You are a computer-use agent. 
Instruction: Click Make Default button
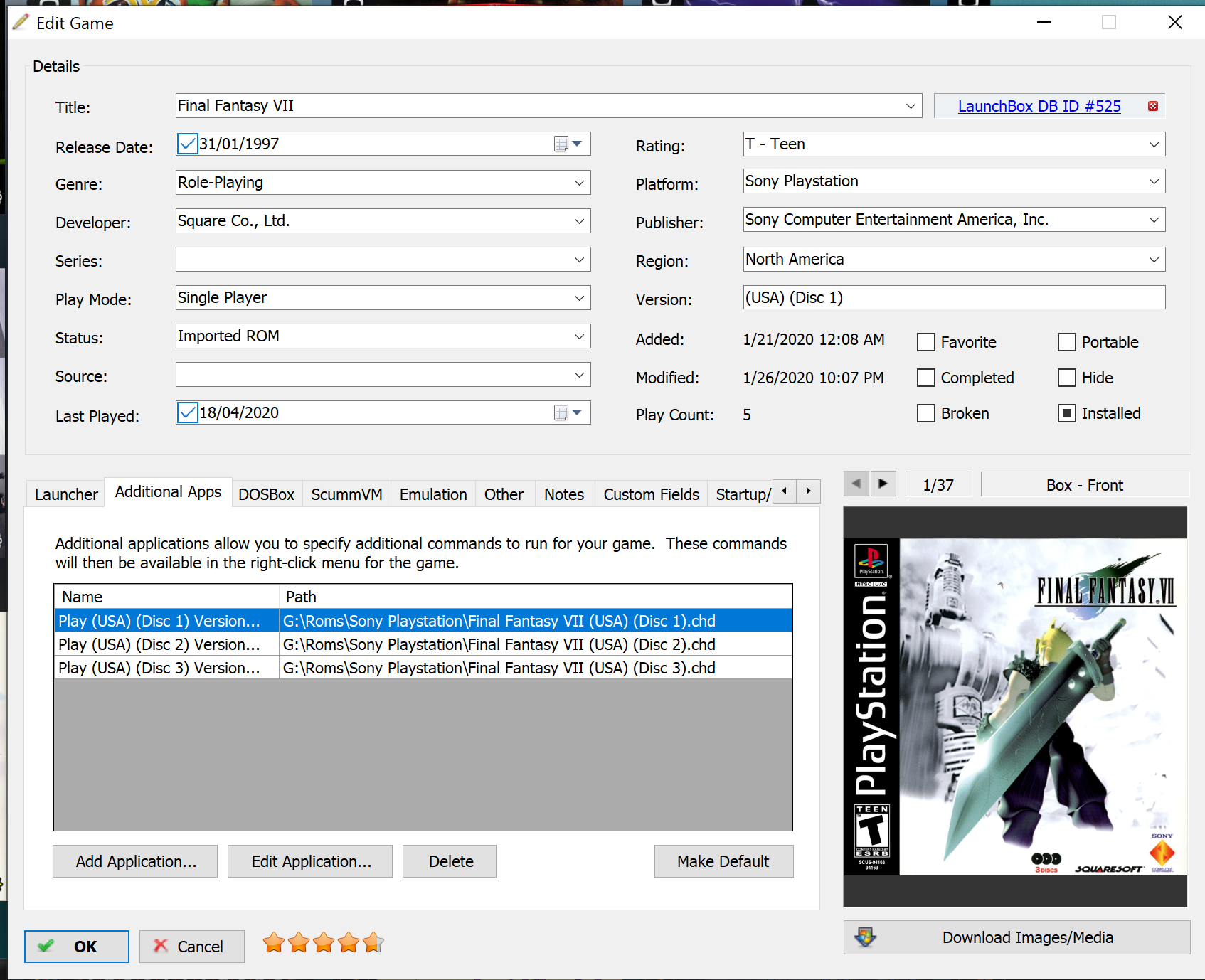point(723,861)
